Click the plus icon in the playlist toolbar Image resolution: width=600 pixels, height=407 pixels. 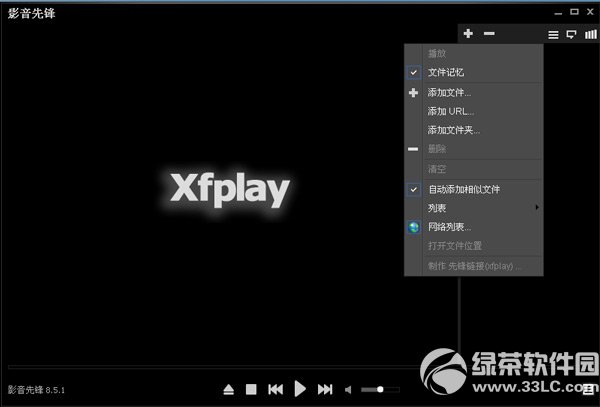tap(468, 34)
